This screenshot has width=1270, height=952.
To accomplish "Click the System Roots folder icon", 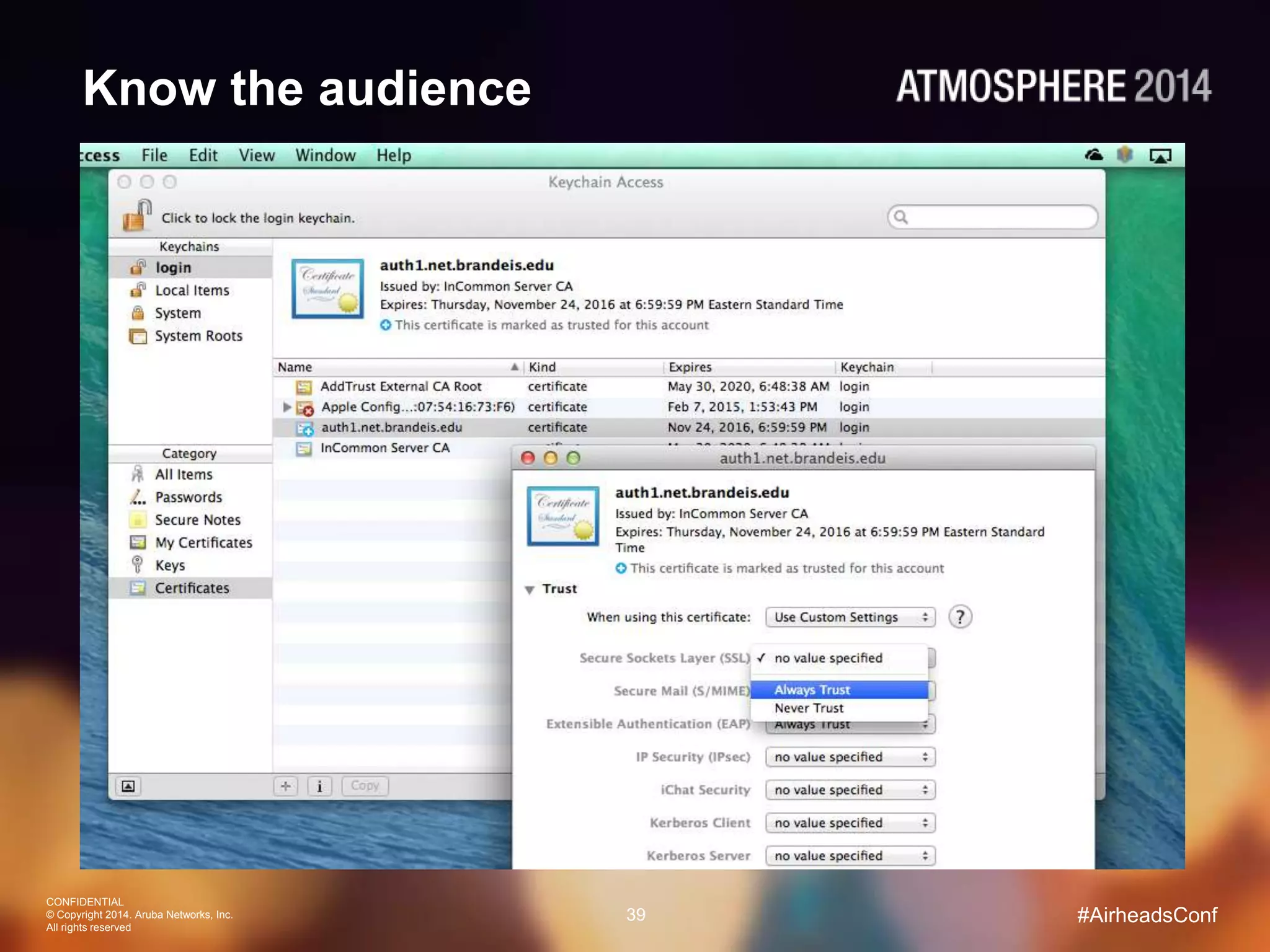I will [x=138, y=336].
